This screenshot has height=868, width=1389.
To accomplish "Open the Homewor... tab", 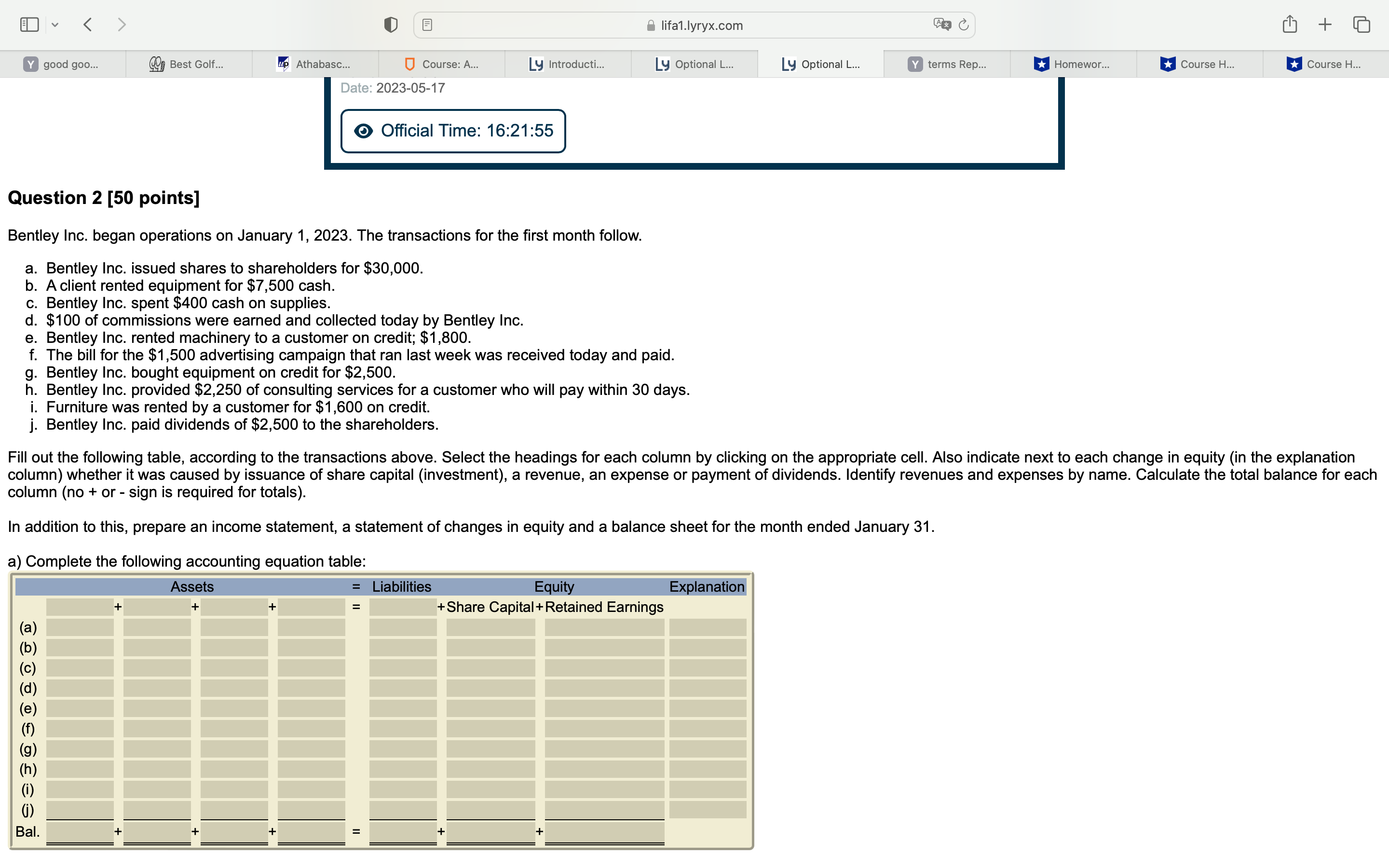I will 1073,64.
